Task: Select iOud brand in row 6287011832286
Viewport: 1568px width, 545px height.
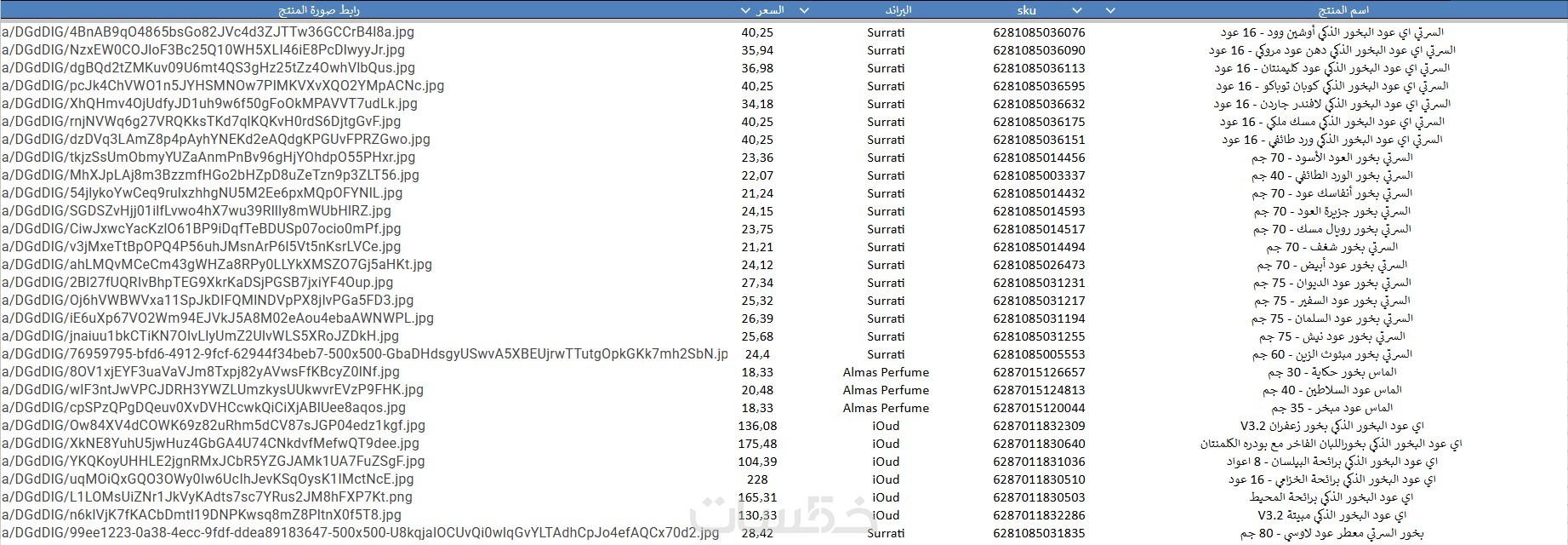Action: 886,515
